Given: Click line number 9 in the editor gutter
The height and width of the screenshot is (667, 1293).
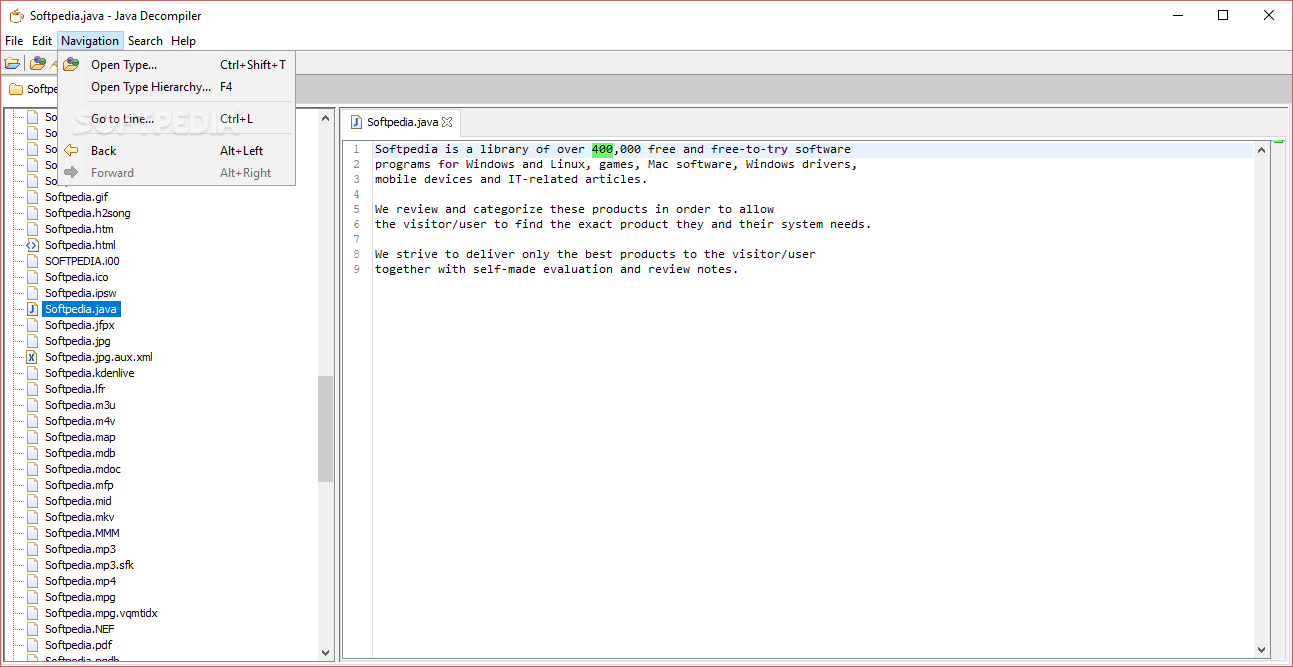Looking at the screenshot, I should [356, 270].
